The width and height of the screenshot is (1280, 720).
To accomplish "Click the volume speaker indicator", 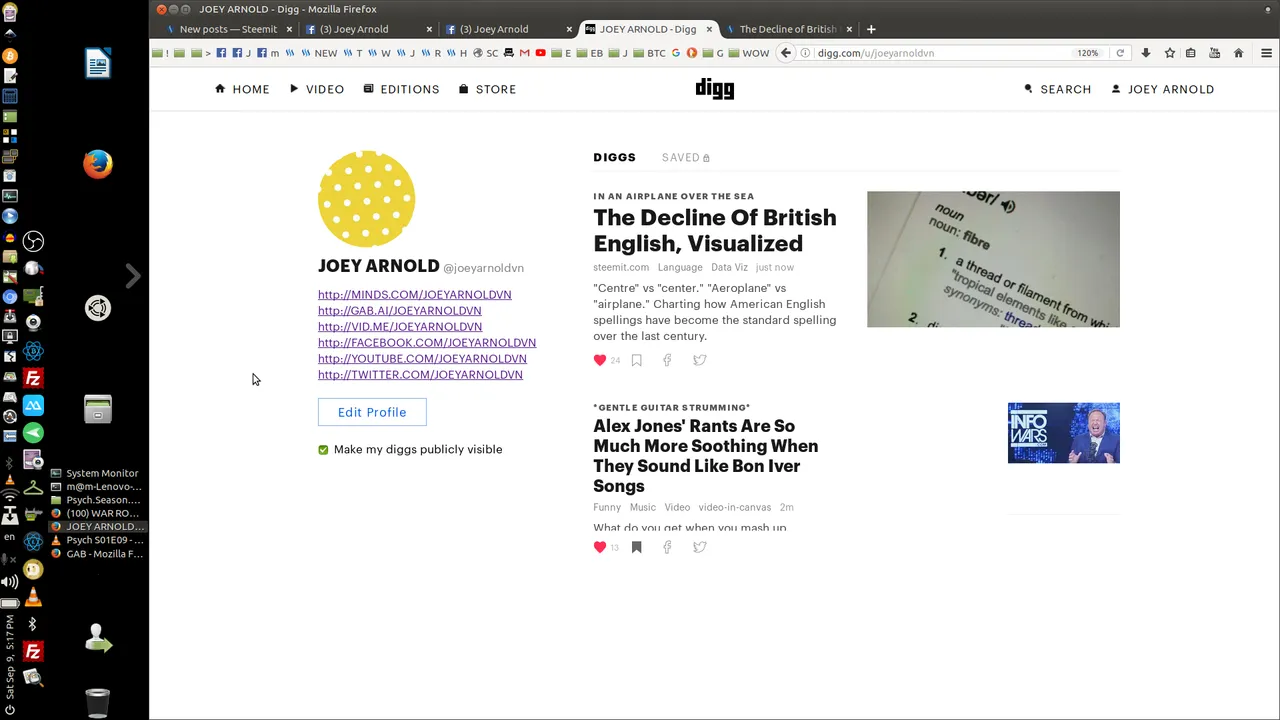I will coord(10,581).
